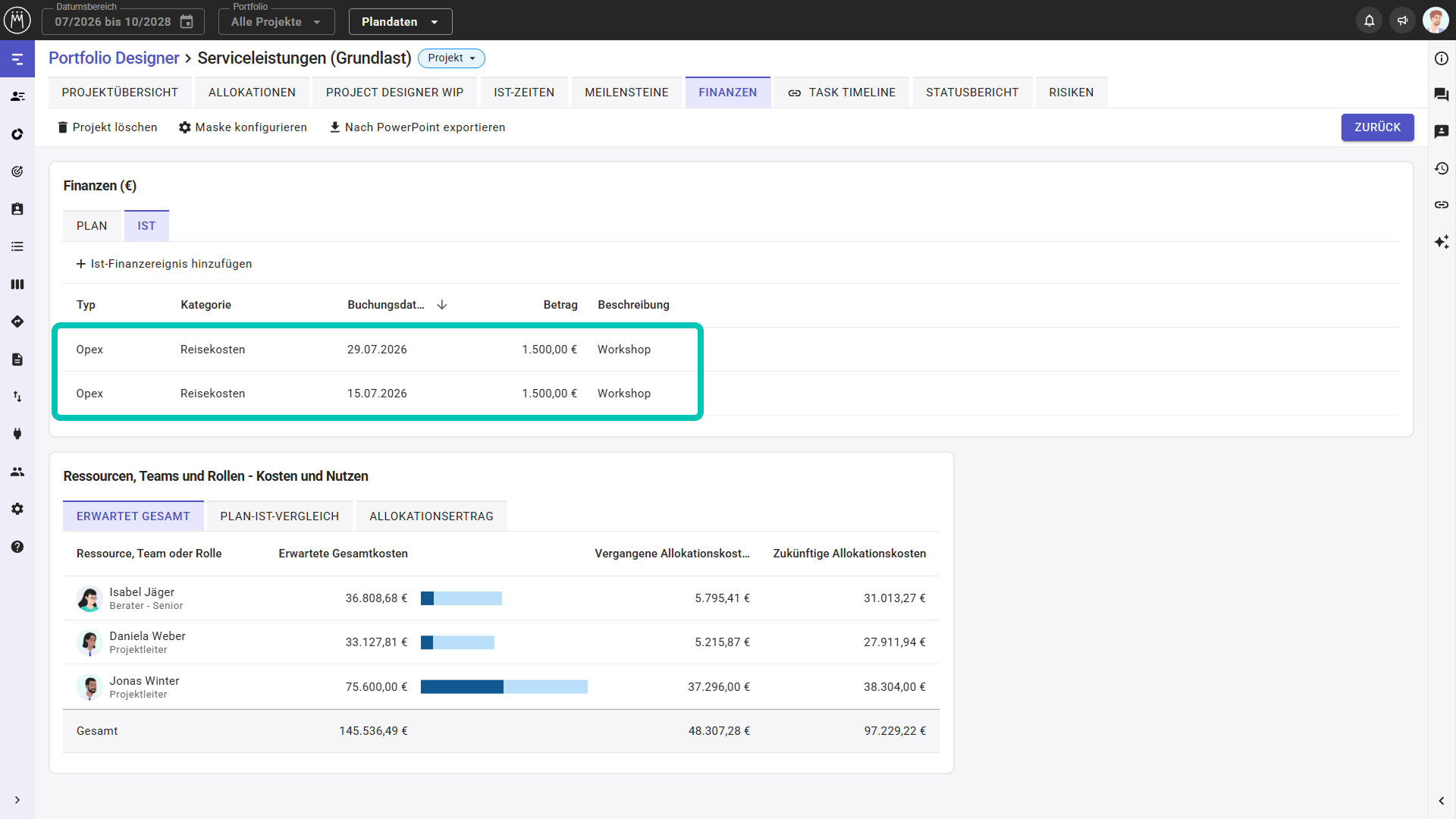The image size is (1456, 819).
Task: Sort by Buchungsdatum column arrow
Action: coord(442,305)
